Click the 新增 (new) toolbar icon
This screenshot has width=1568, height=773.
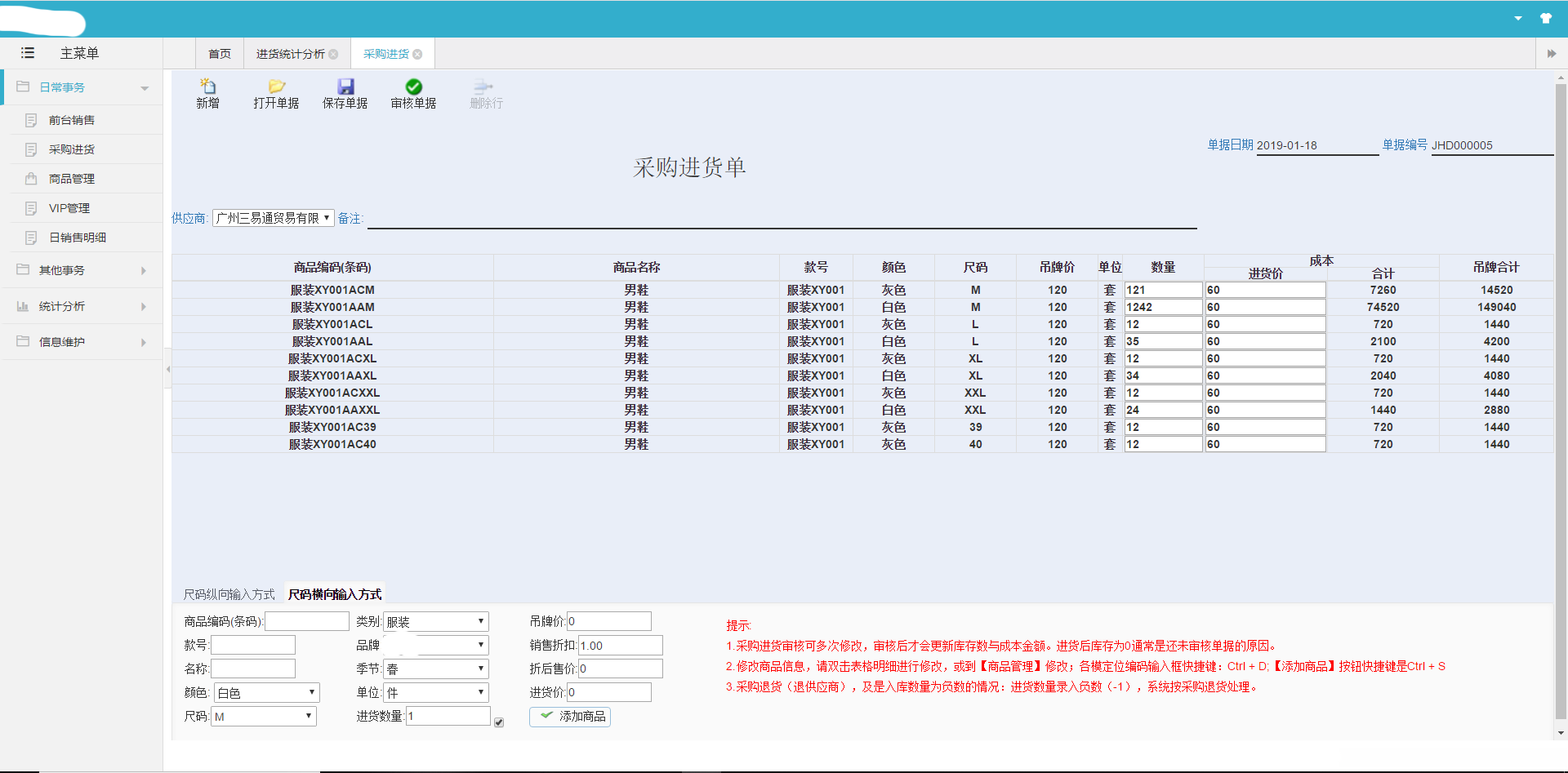tap(208, 86)
